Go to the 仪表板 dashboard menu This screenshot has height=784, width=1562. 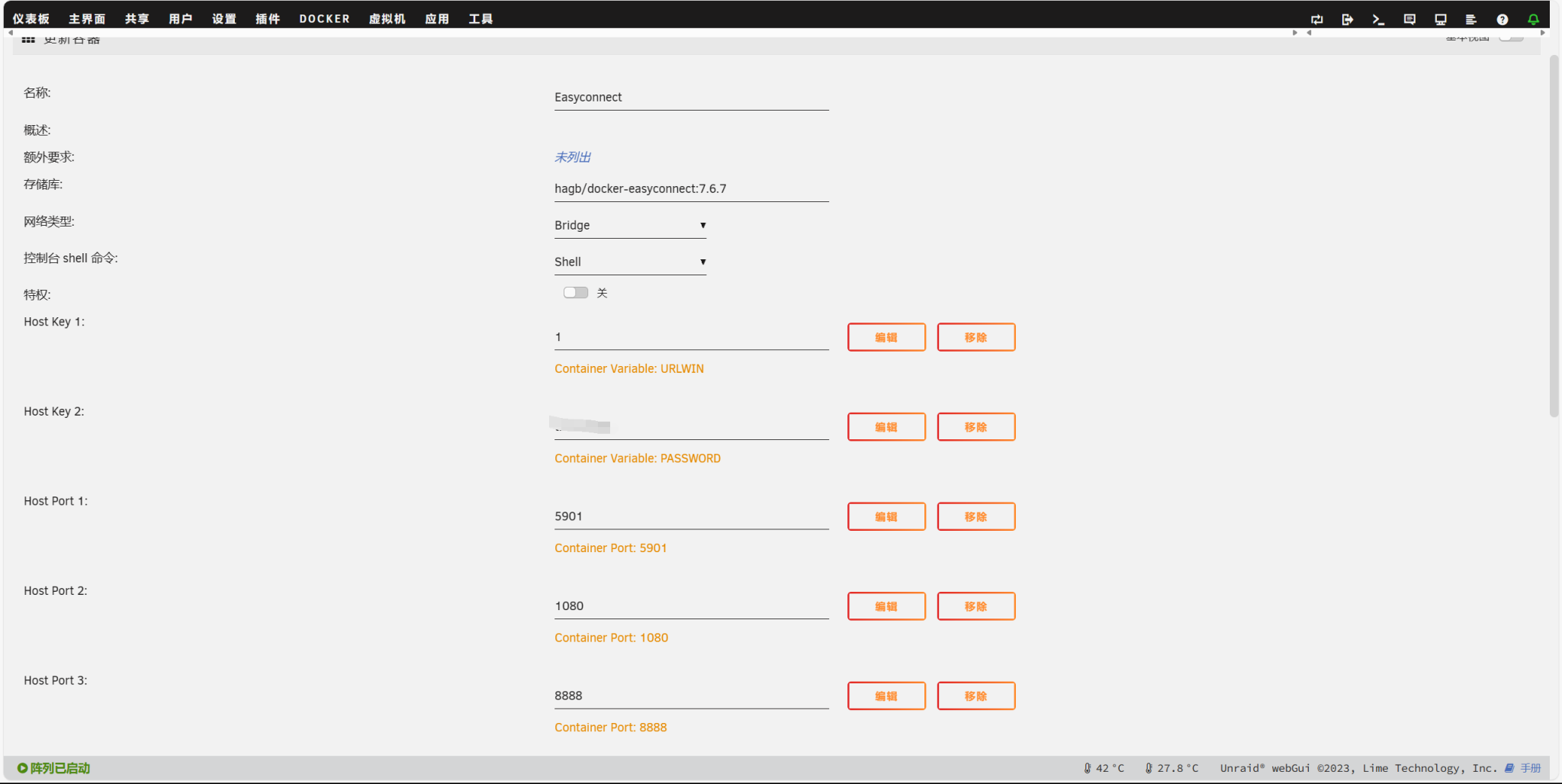click(x=31, y=19)
